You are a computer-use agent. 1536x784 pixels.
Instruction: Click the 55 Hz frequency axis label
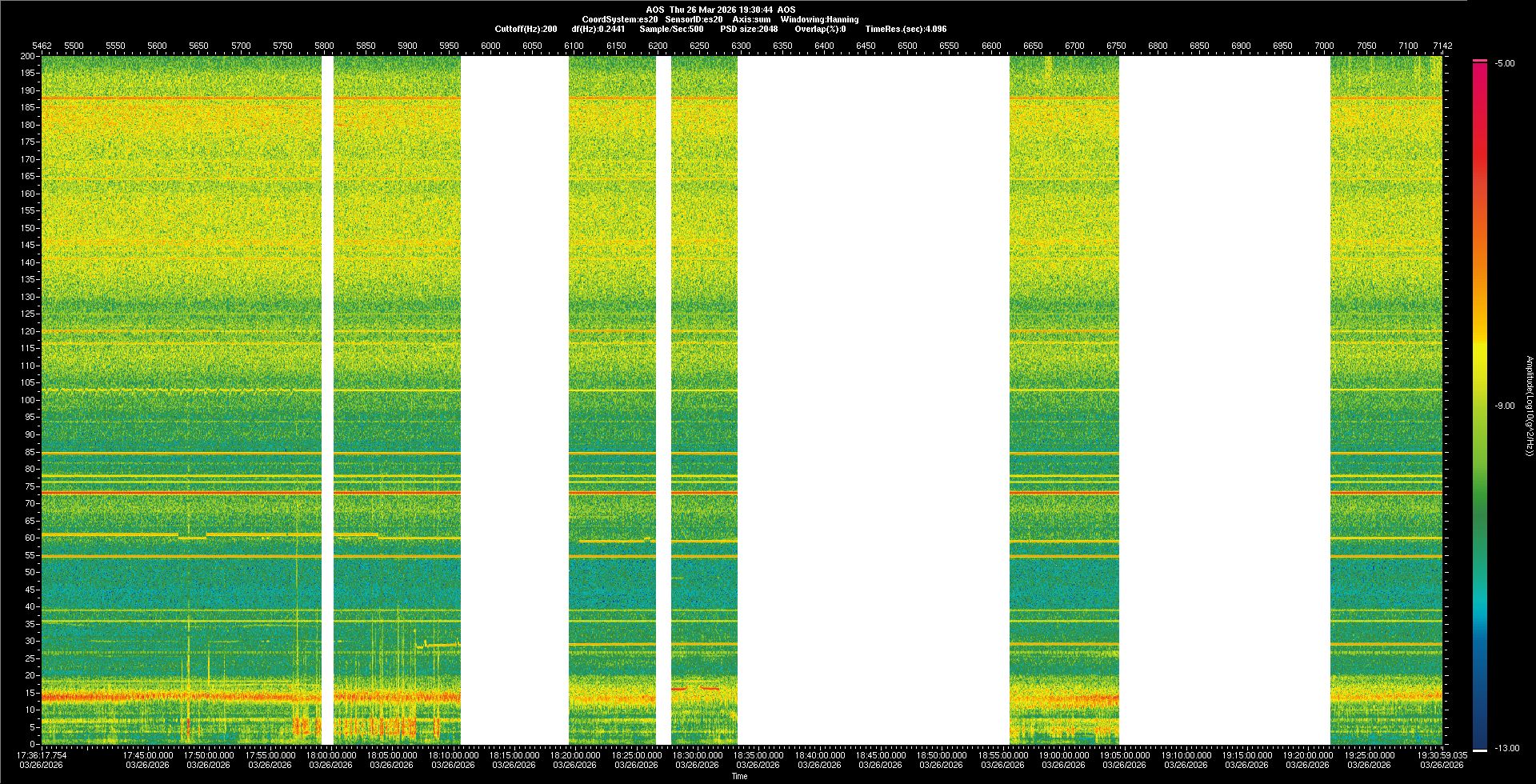(x=30, y=555)
